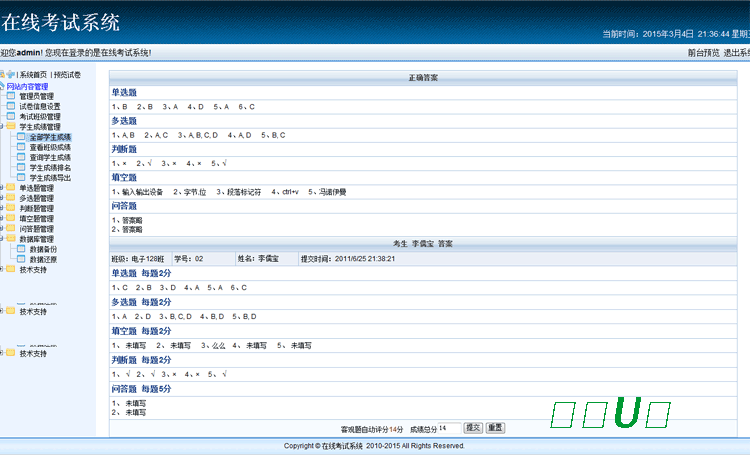Click the page icon beside 数据备份
750x455 pixels.
[x=21, y=249]
